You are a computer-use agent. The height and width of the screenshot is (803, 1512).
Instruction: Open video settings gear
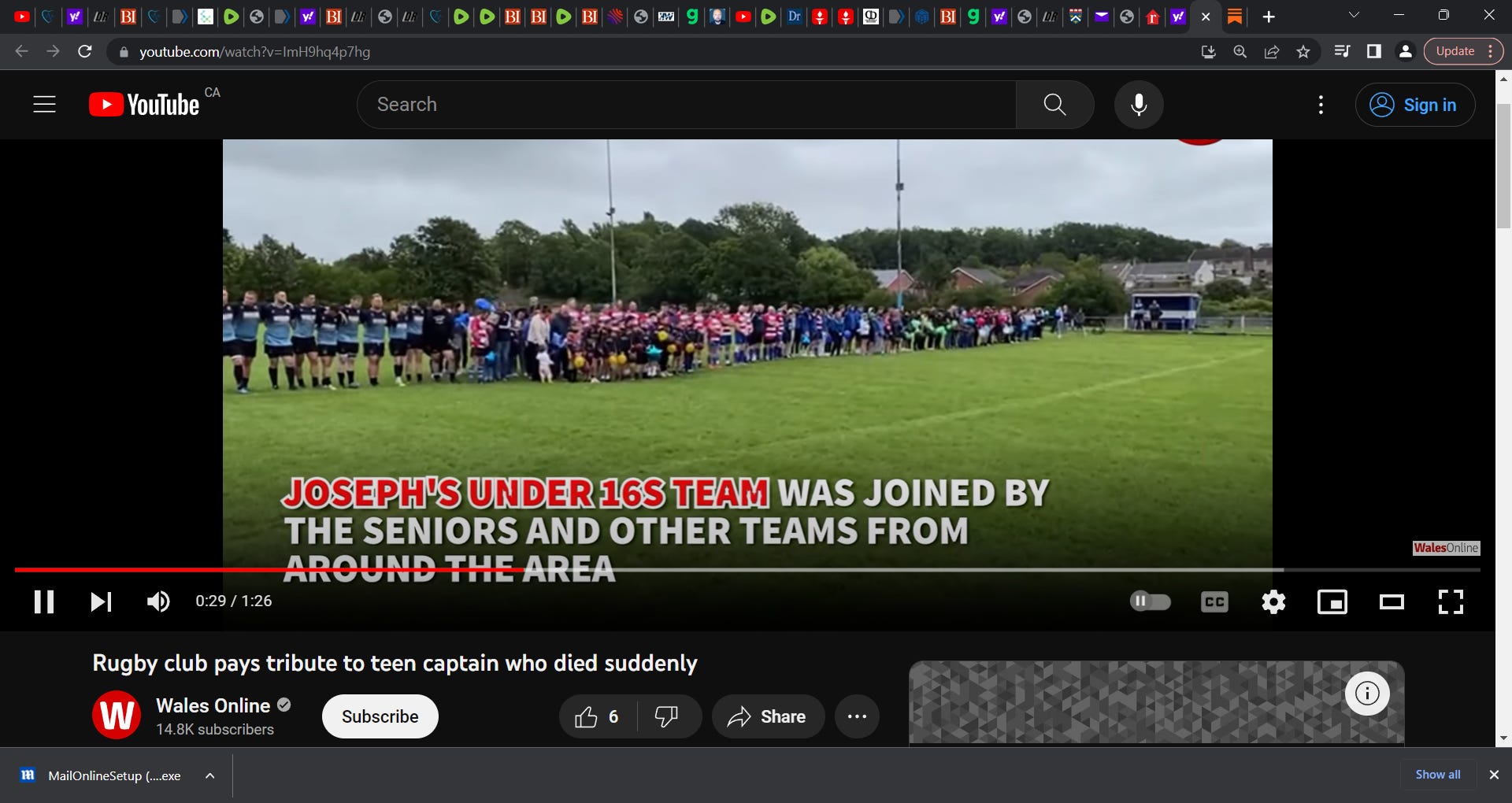click(x=1273, y=602)
